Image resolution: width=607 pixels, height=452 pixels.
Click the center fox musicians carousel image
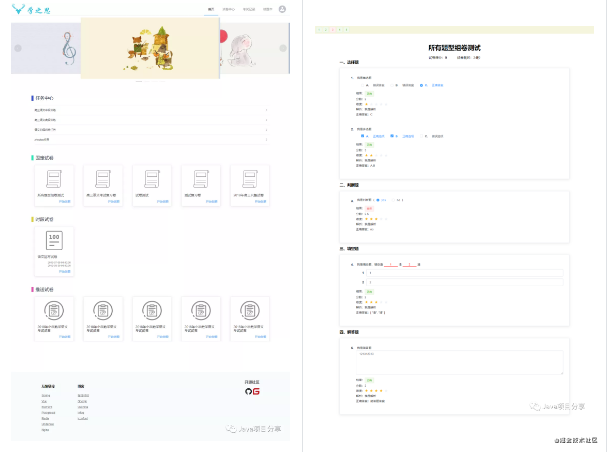point(150,48)
